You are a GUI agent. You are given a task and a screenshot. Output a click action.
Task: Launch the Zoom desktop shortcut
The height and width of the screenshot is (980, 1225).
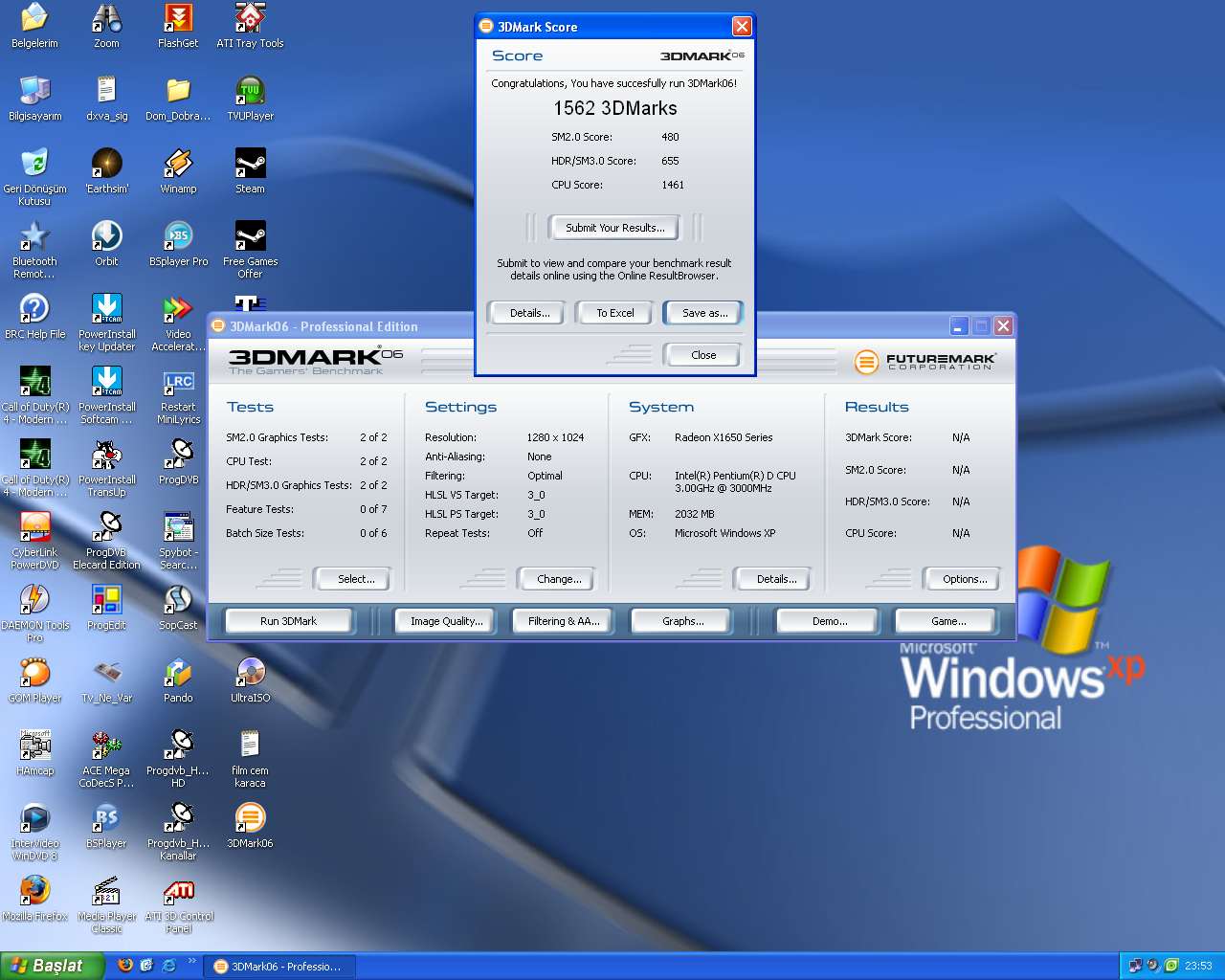tap(106, 26)
